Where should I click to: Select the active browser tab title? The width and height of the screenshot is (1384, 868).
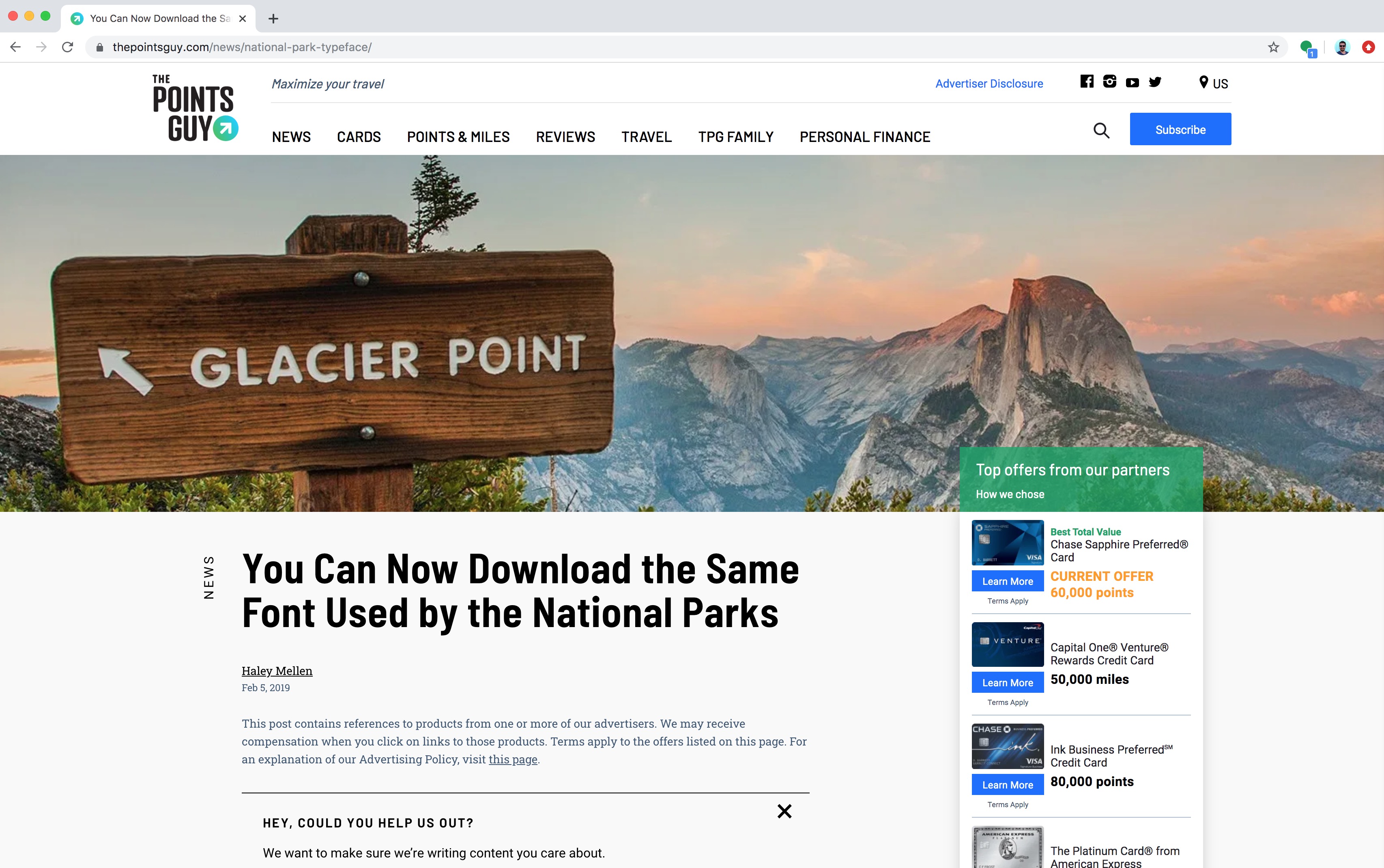coord(160,18)
